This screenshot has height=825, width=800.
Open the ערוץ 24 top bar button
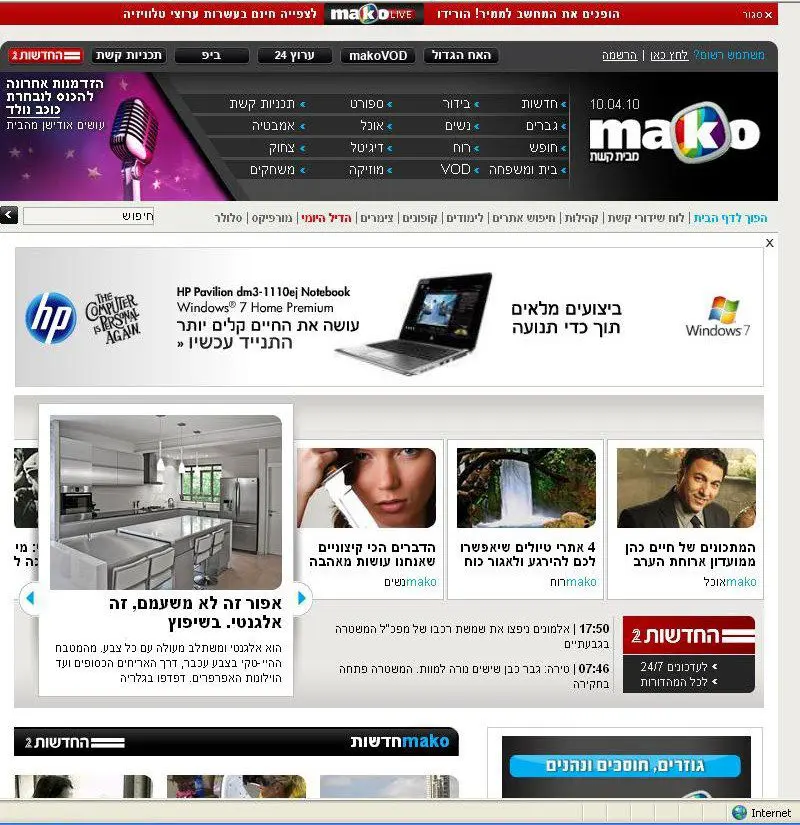pos(295,55)
